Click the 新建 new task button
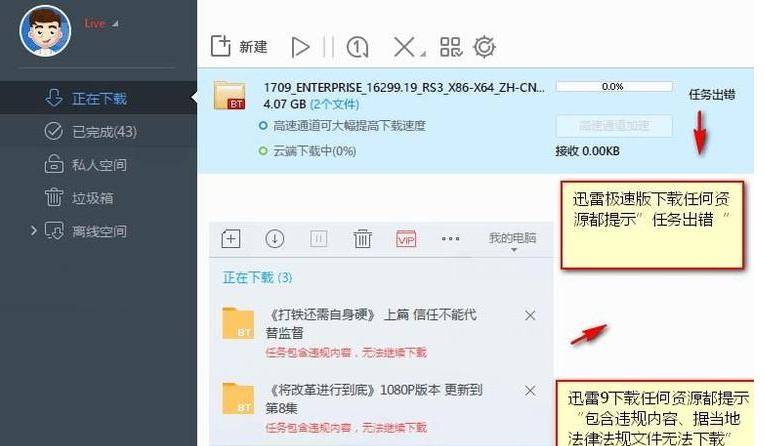Viewport: 764px width, 446px height. pyautogui.click(x=239, y=47)
